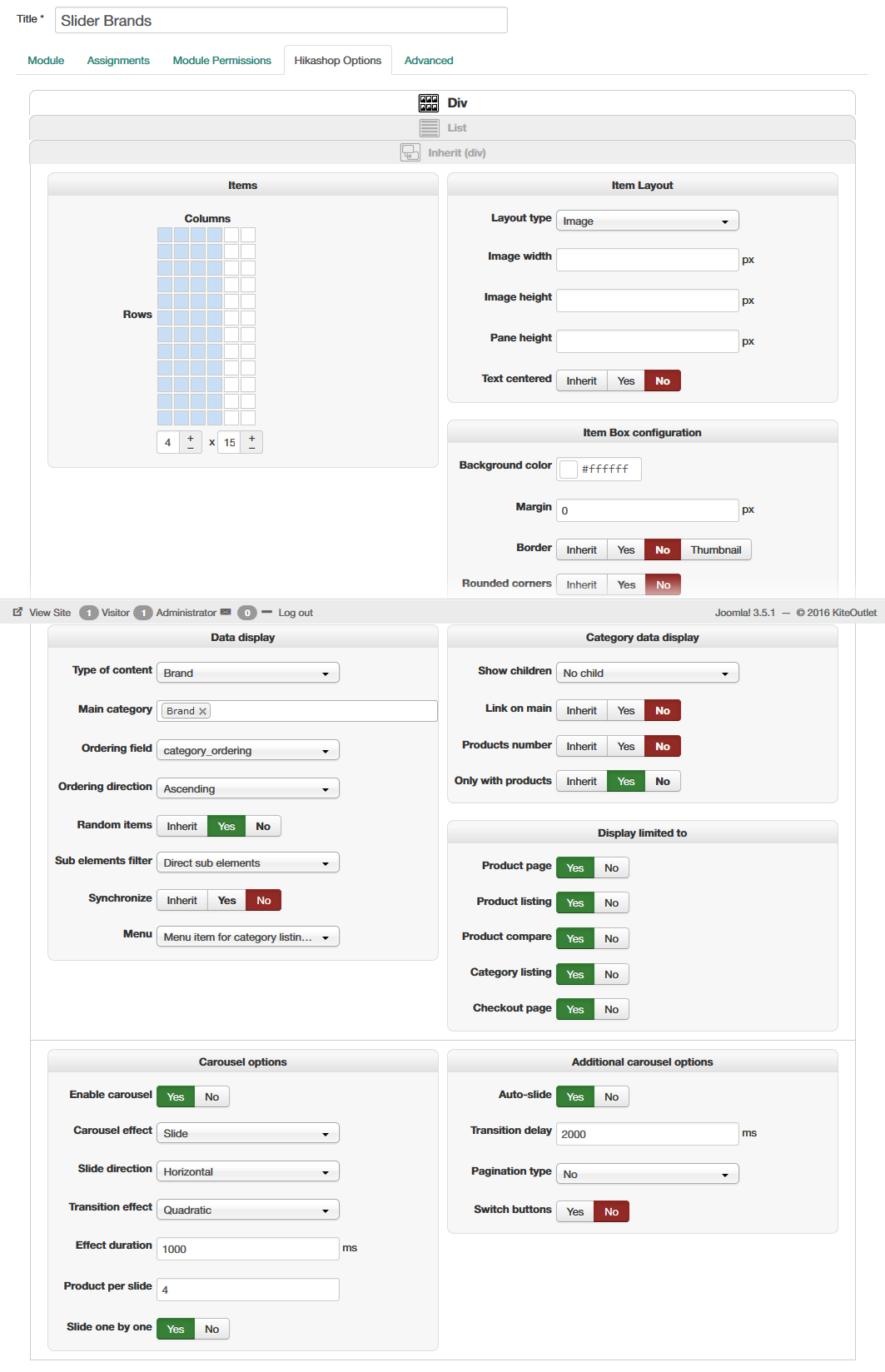Set Border option to Thumbnail
Image resolution: width=885 pixels, height=1372 pixels.
716,550
